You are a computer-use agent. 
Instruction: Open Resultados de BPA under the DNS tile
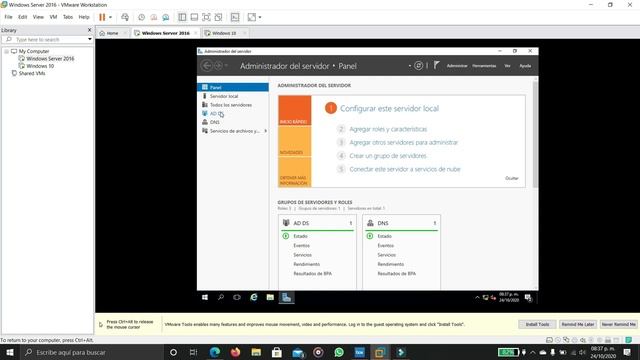tap(396, 273)
